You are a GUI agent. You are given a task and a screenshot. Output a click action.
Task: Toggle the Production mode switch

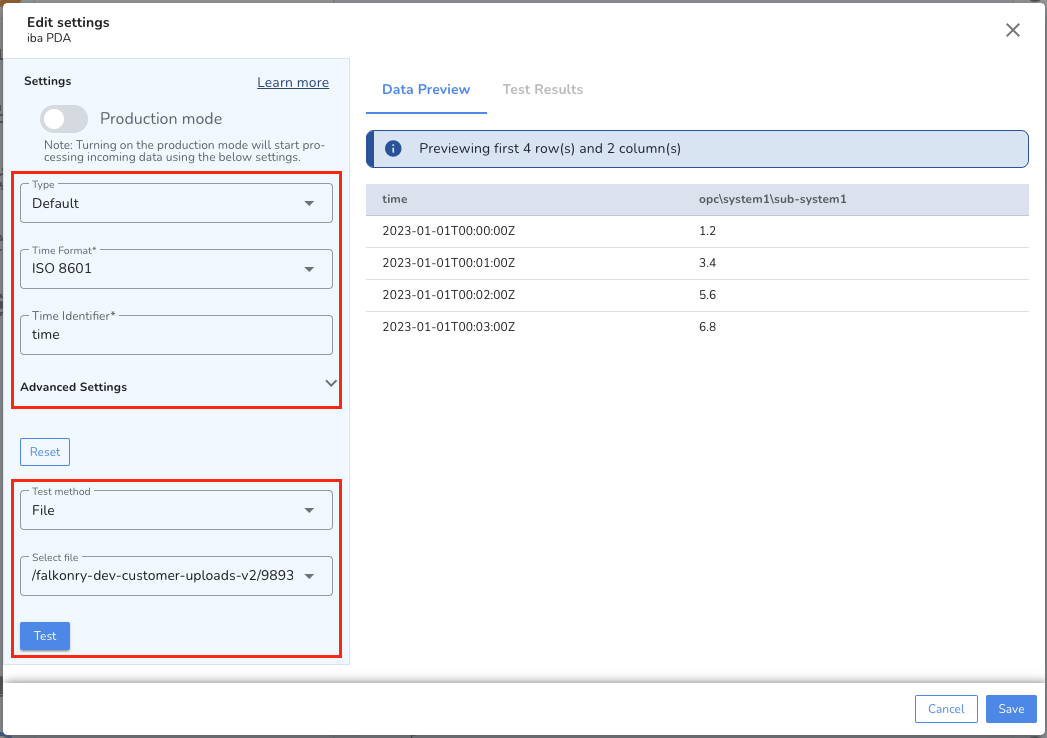click(64, 119)
